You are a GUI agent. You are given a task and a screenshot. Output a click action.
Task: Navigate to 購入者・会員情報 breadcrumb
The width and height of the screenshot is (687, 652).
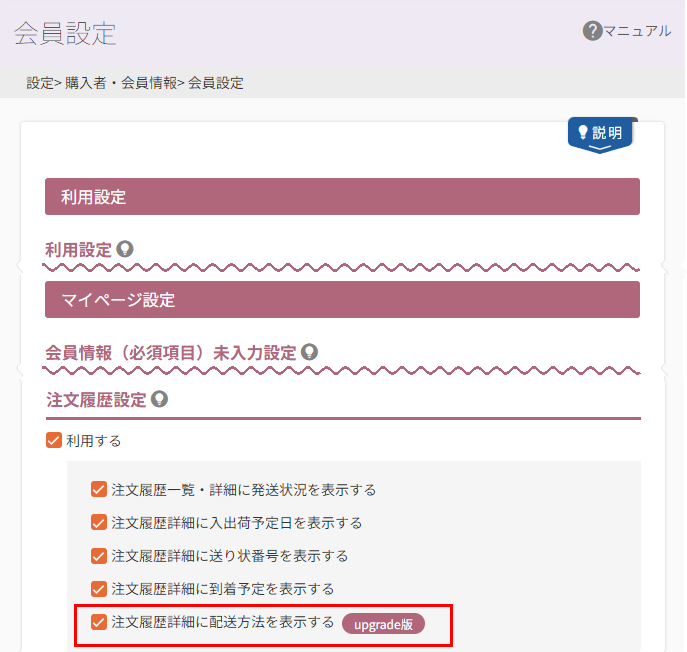[121, 83]
